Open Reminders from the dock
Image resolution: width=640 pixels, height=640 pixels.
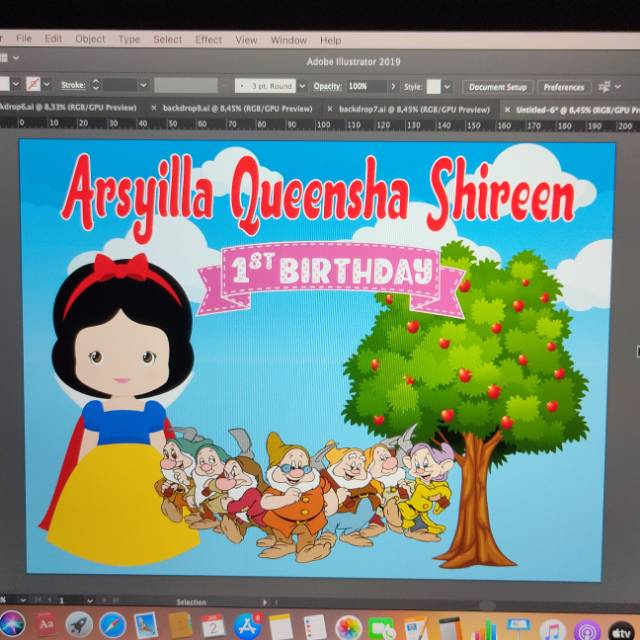coord(315,627)
